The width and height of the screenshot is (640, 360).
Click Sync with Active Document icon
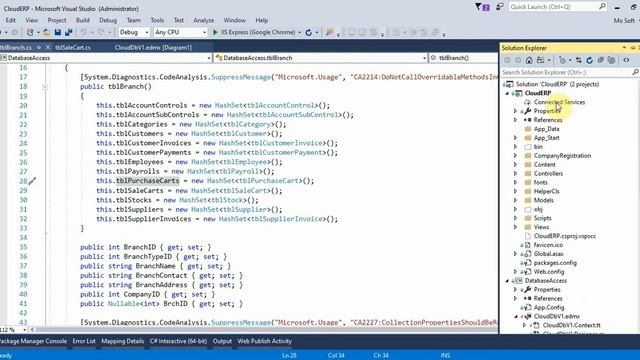pos(579,60)
